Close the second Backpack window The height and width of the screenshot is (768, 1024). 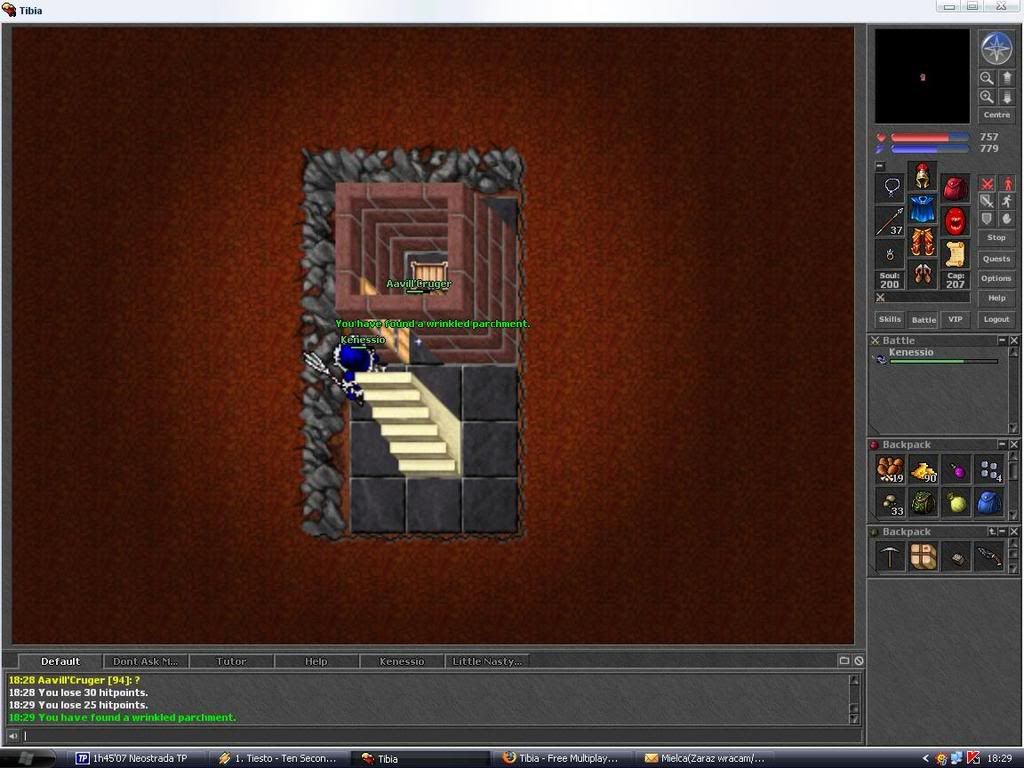[1014, 532]
